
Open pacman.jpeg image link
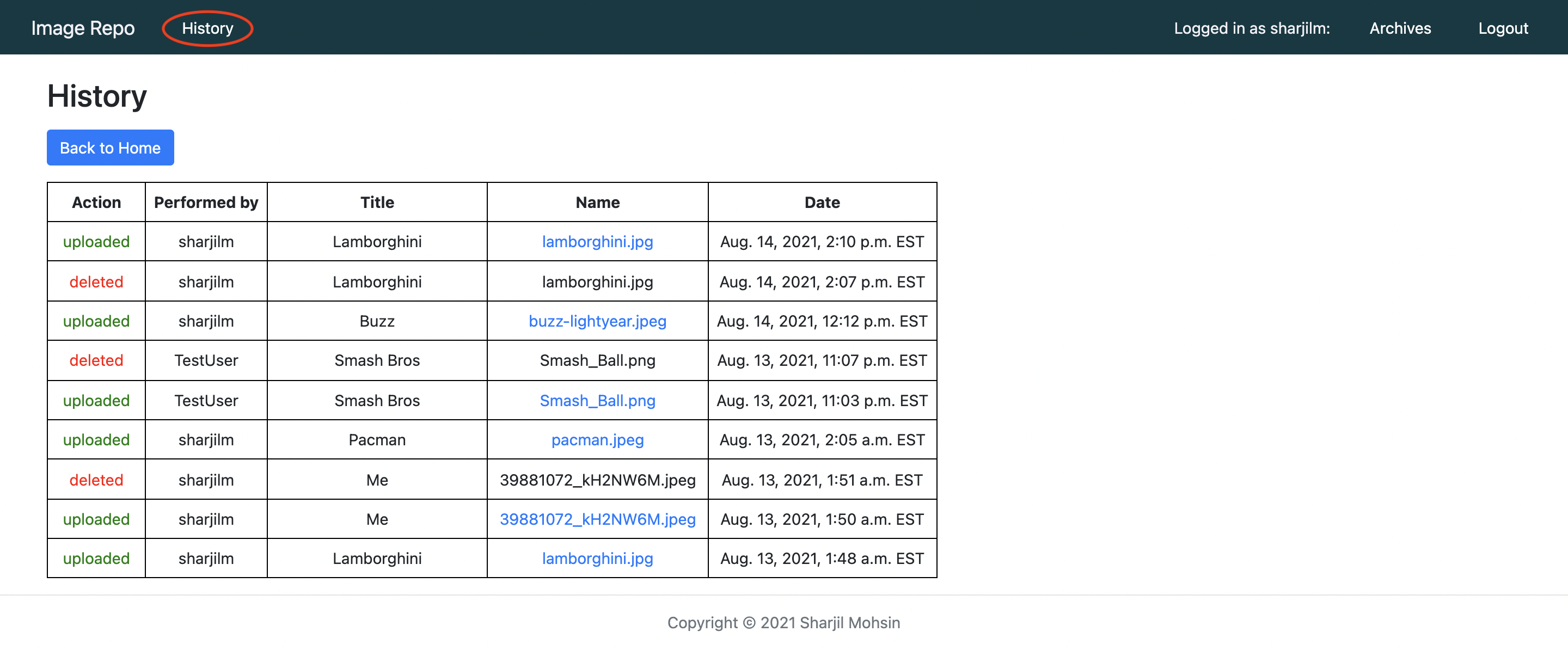pos(597,439)
